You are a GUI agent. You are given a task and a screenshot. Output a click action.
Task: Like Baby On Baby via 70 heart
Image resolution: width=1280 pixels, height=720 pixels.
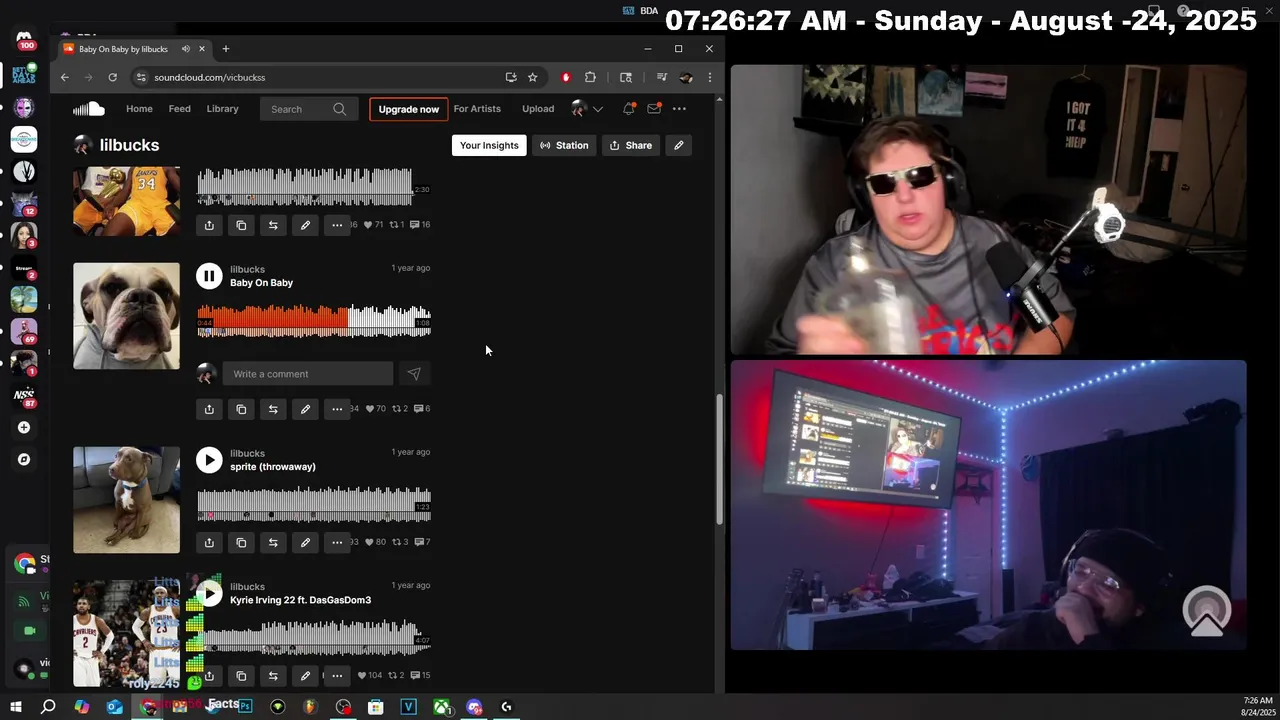point(375,409)
